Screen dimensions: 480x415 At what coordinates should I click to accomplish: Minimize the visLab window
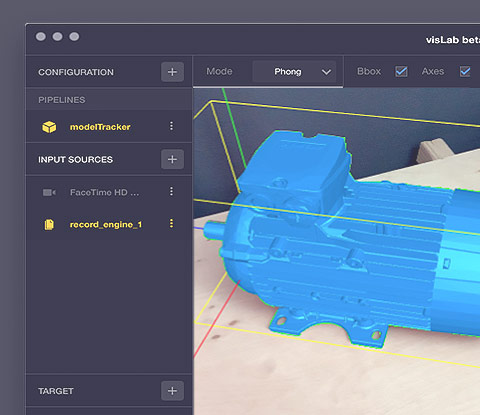(x=58, y=36)
